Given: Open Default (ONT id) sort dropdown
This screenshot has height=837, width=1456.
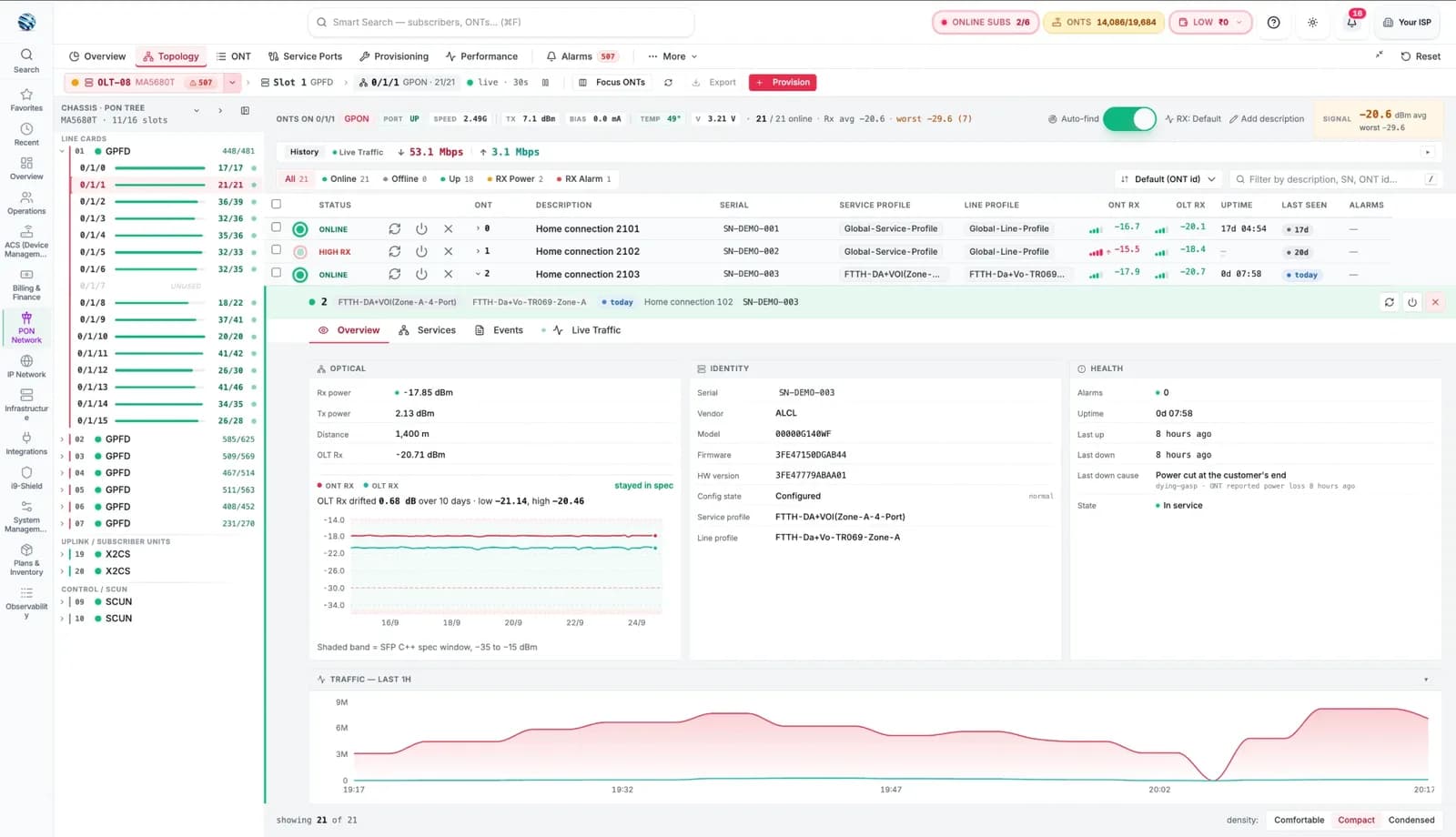Looking at the screenshot, I should (x=1168, y=179).
